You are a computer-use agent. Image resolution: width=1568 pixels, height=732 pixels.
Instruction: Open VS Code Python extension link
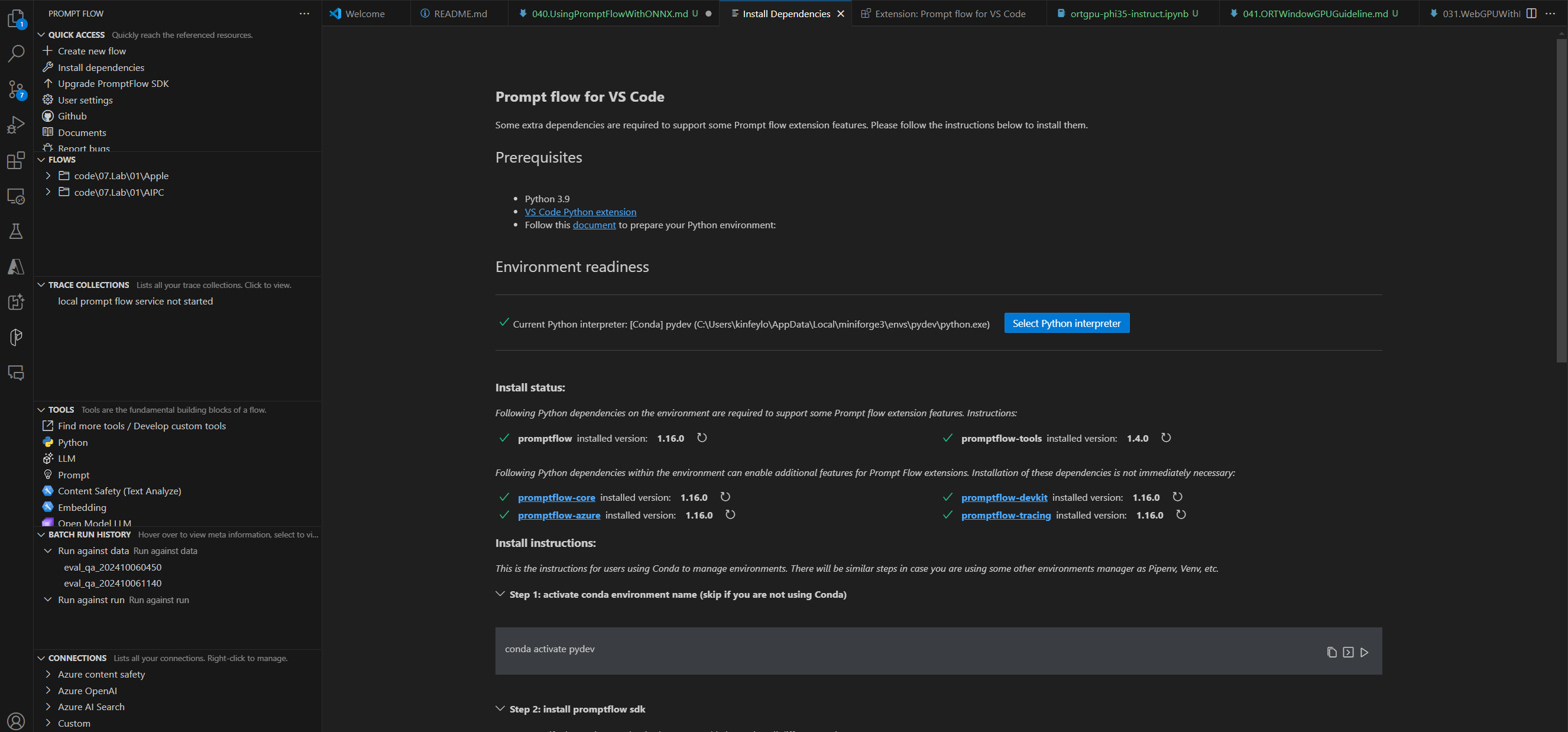580,212
